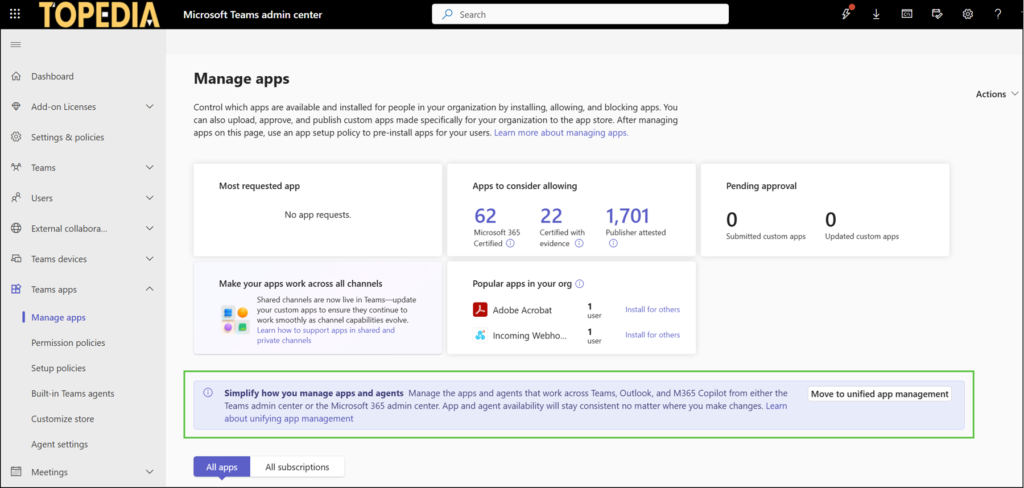The width and height of the screenshot is (1024, 488).
Task: Switch to the All subscriptions tab
Action: pos(297,467)
